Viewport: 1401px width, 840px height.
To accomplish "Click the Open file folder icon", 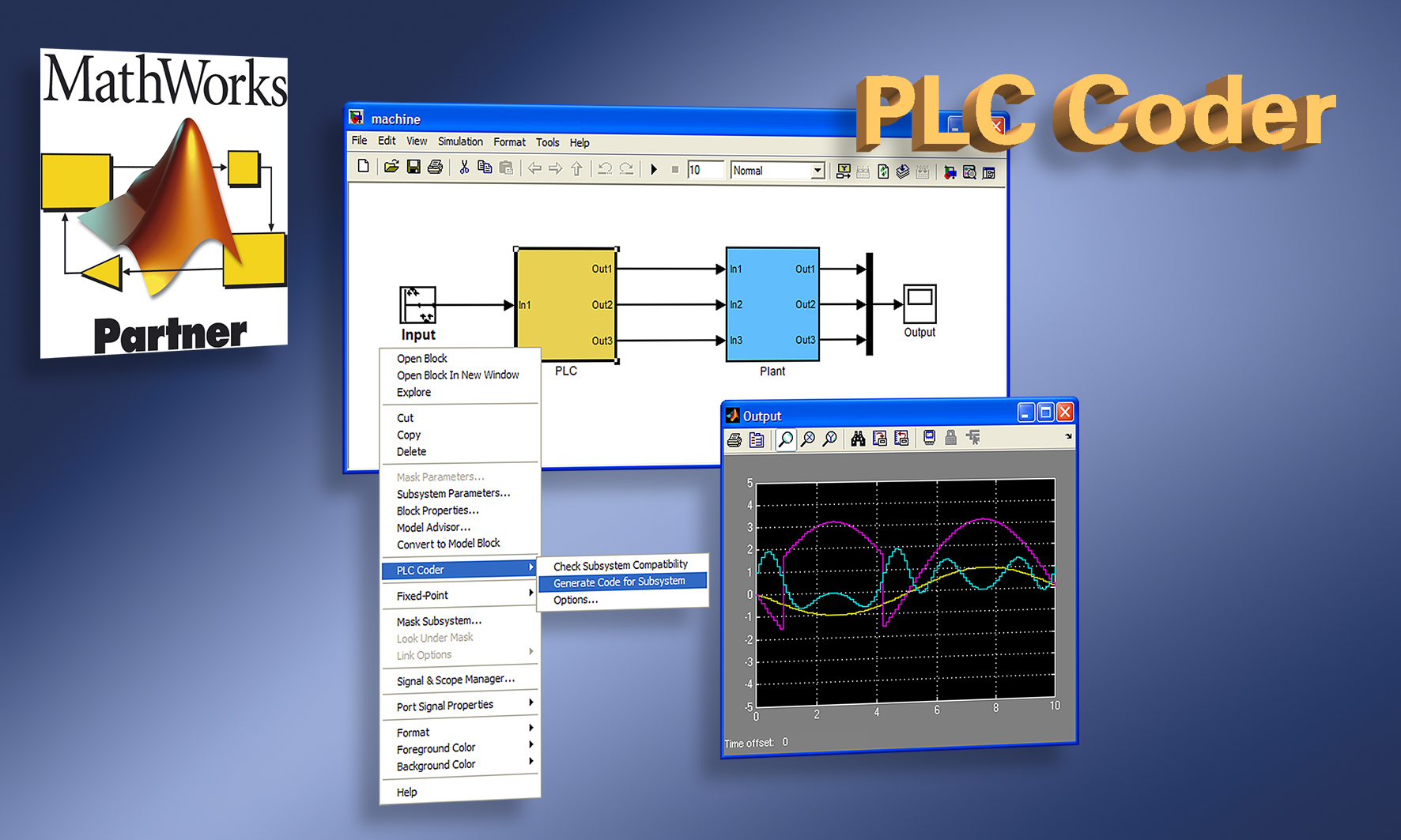I will [391, 167].
